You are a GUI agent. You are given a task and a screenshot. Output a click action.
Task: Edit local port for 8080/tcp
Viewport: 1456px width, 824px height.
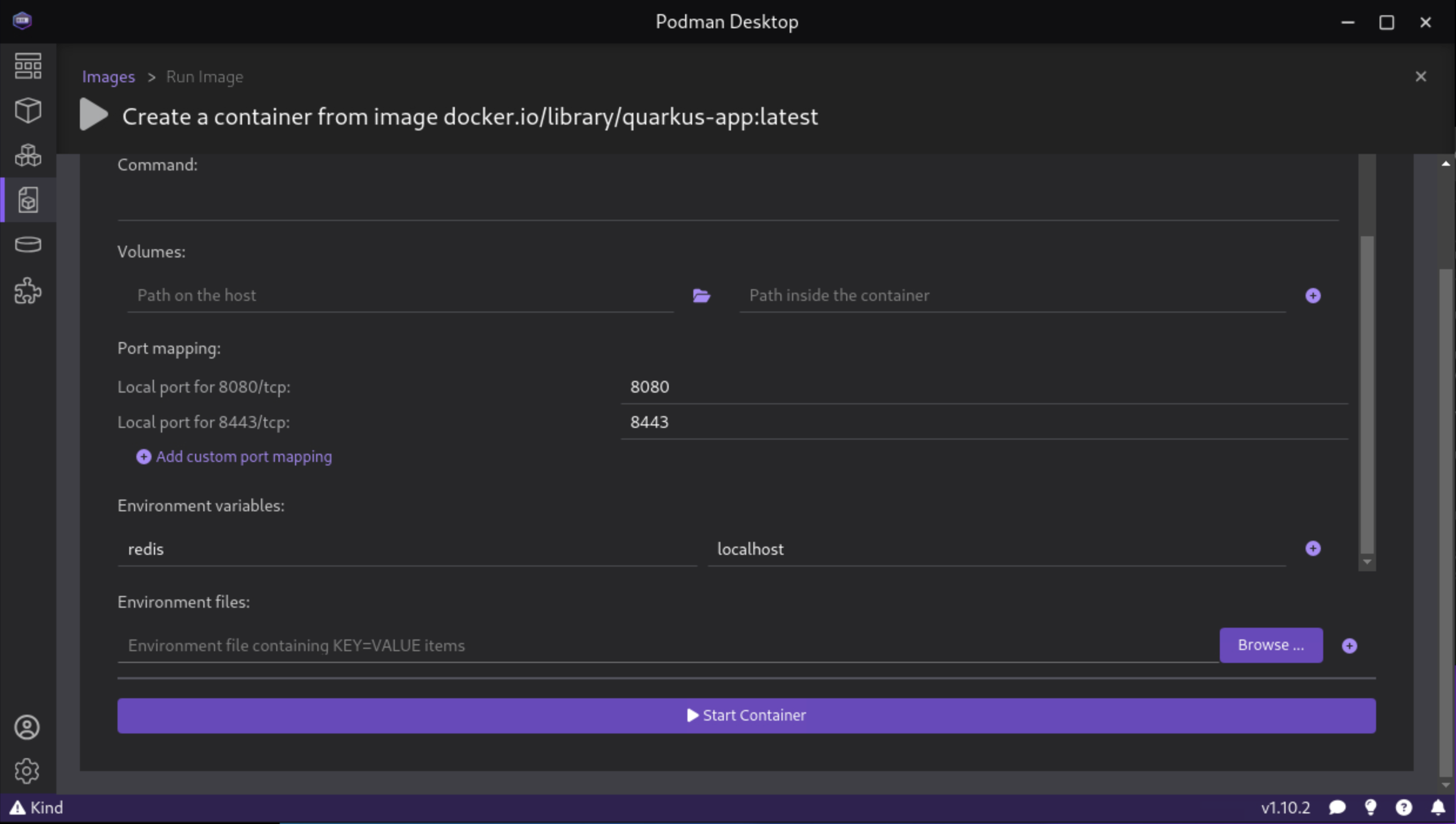click(x=984, y=387)
